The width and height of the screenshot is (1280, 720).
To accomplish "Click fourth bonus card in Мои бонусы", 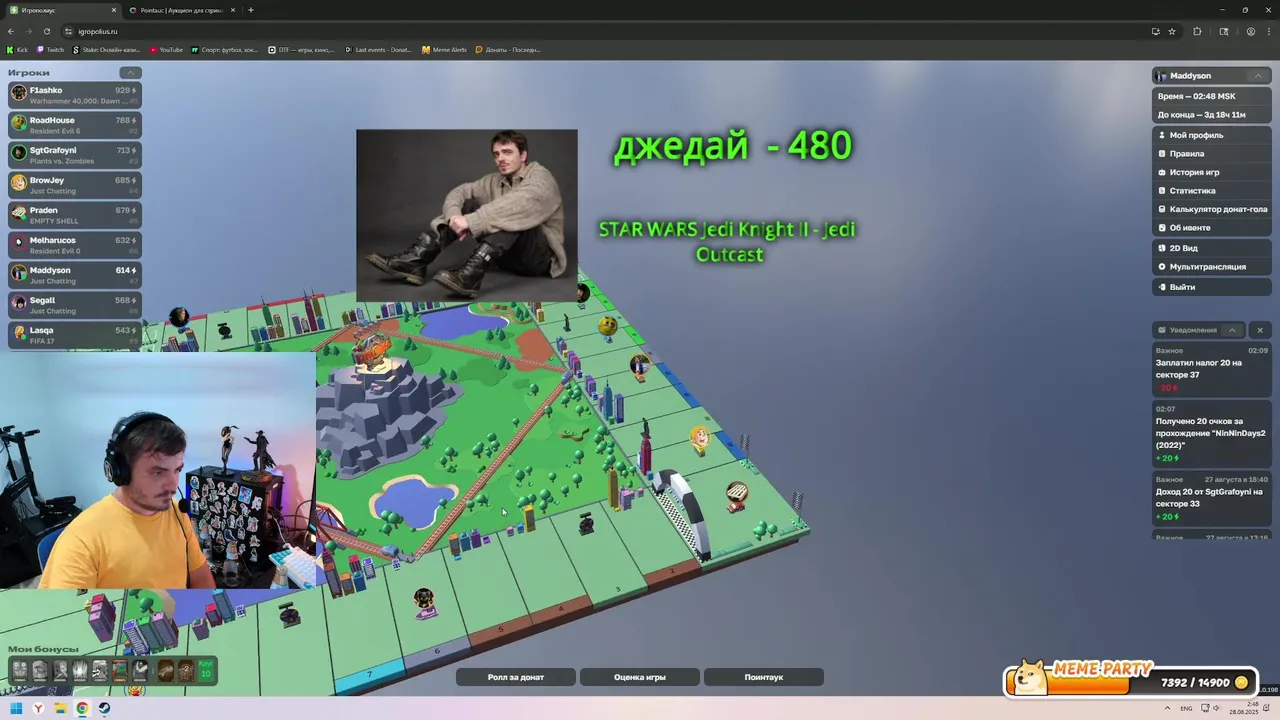I will 80,670.
